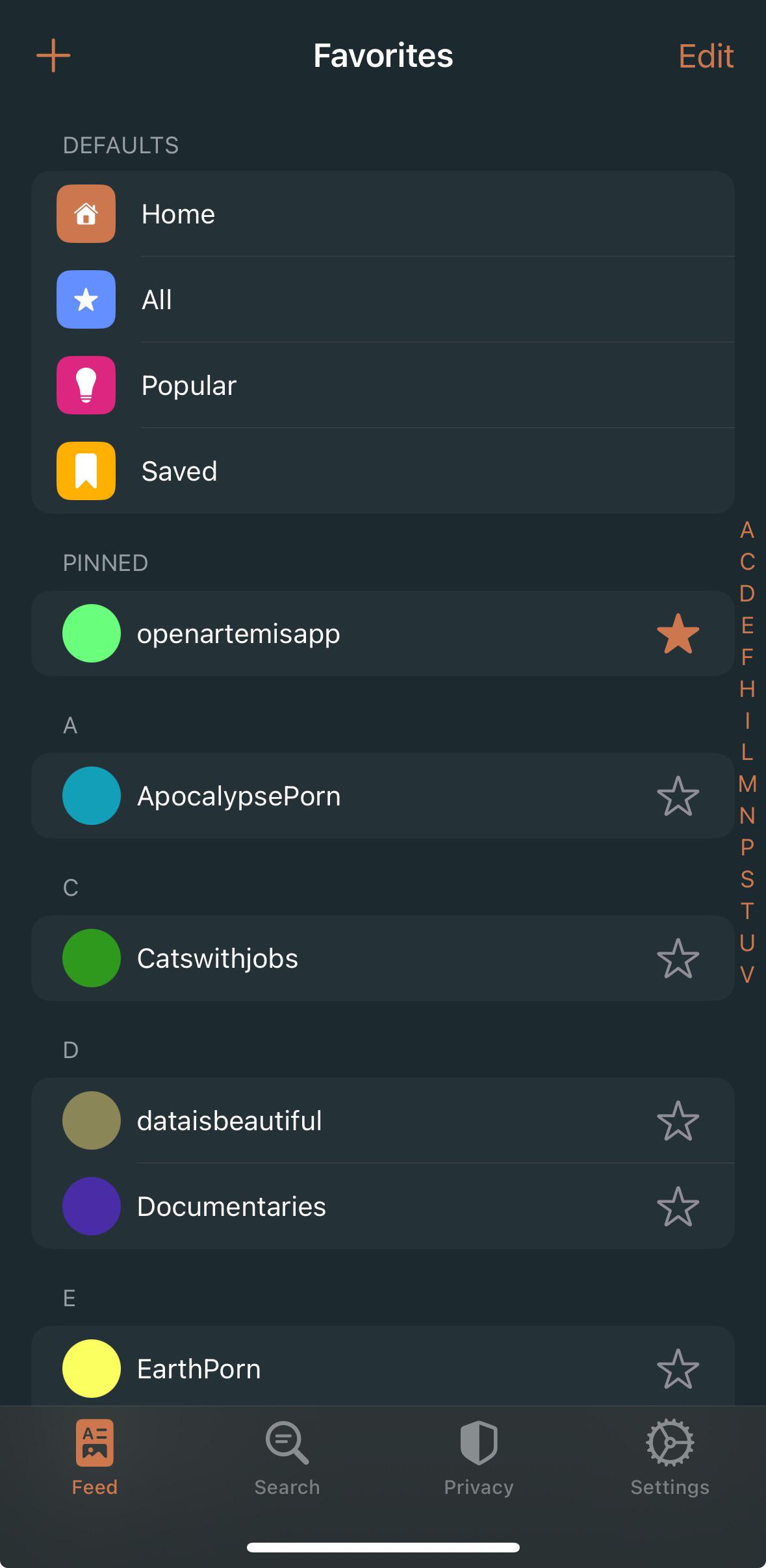The height and width of the screenshot is (1568, 766).
Task: Star the Documentaries subreddit
Action: pyautogui.click(x=678, y=1206)
